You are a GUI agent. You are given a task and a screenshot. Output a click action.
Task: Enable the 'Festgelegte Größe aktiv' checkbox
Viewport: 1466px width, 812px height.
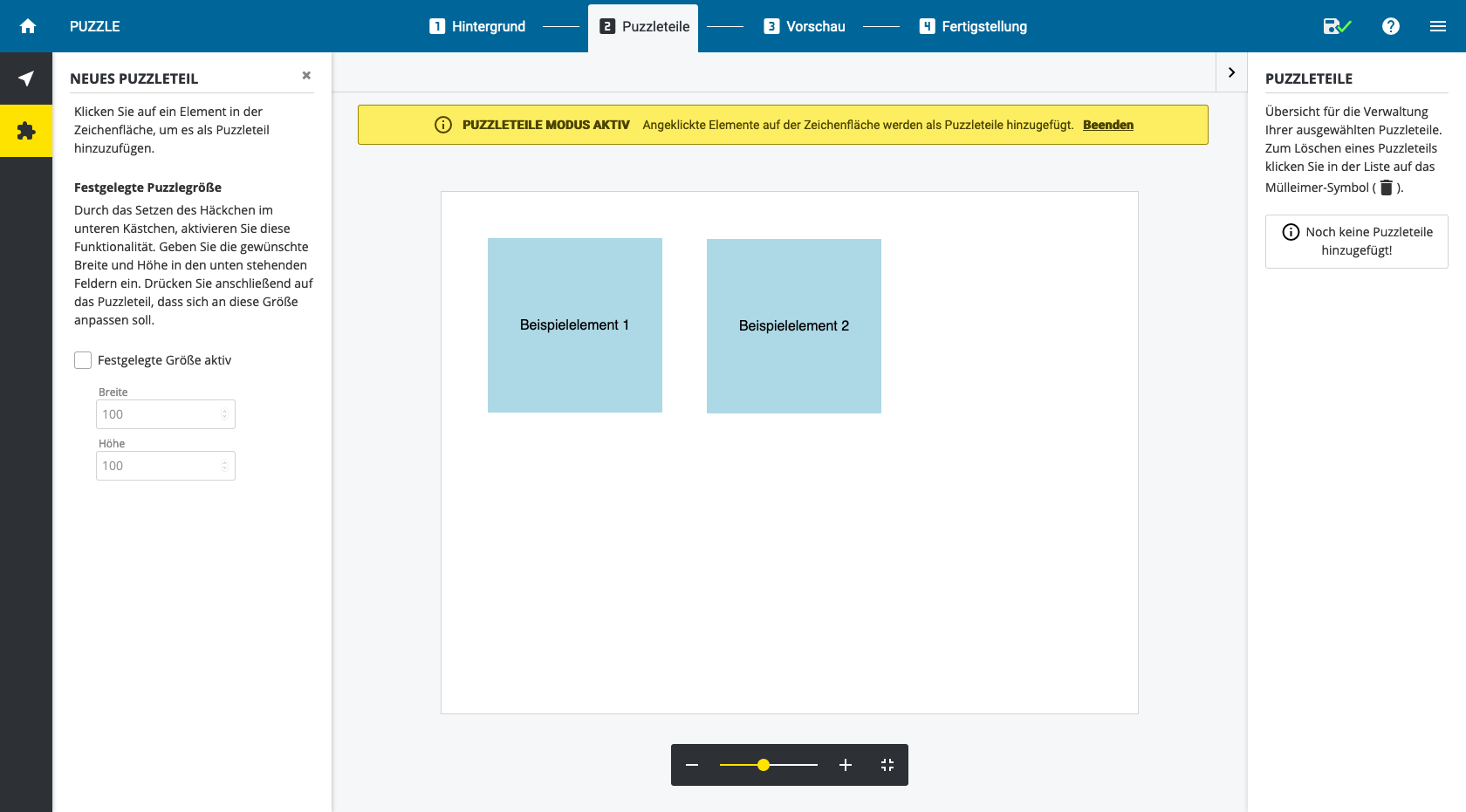pyautogui.click(x=83, y=360)
